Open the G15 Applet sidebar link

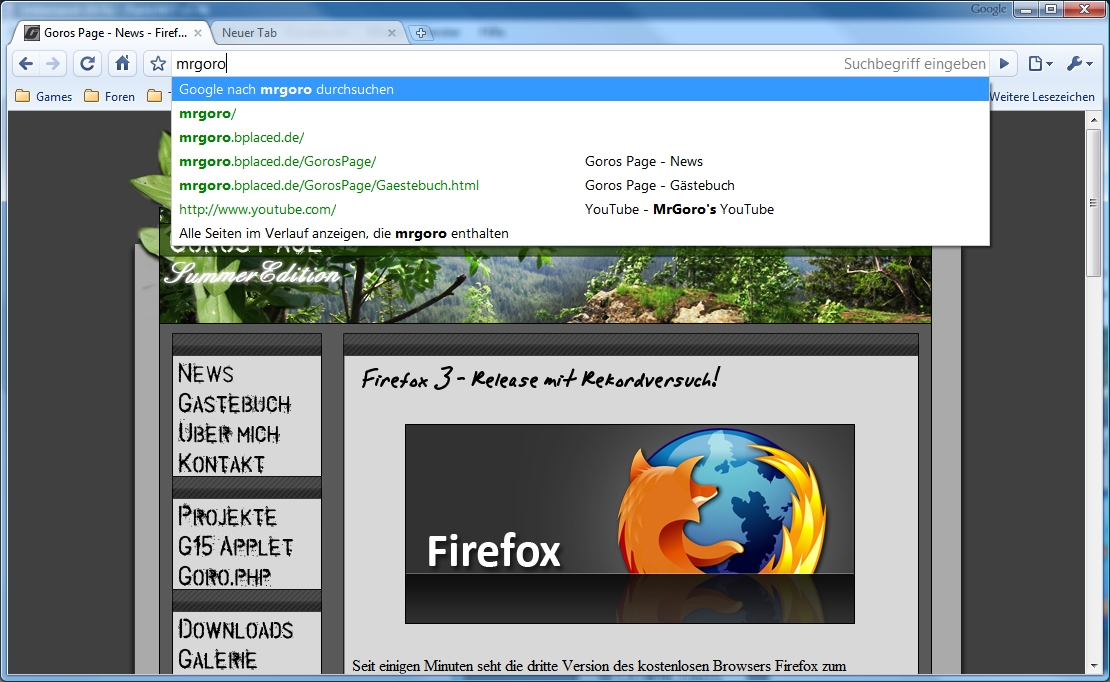click(235, 546)
